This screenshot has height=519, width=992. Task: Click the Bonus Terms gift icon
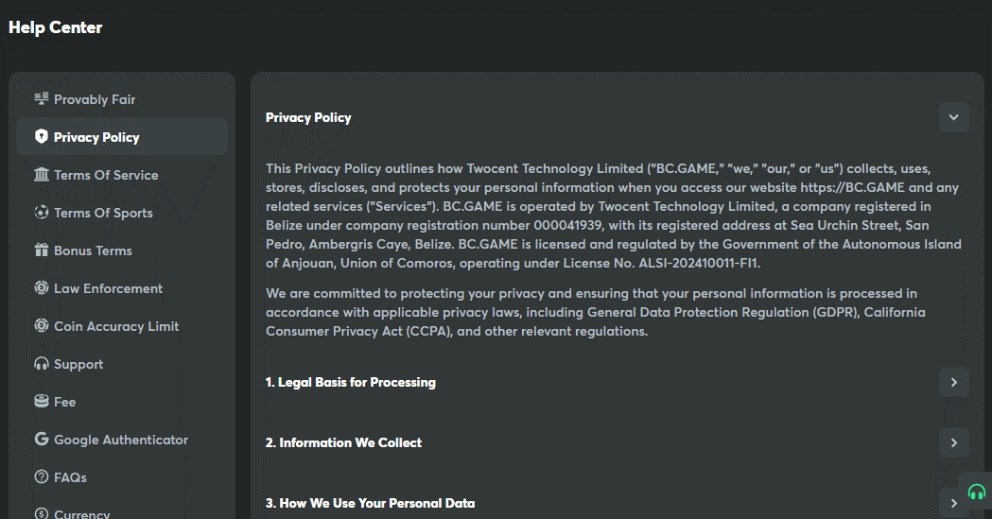click(41, 251)
